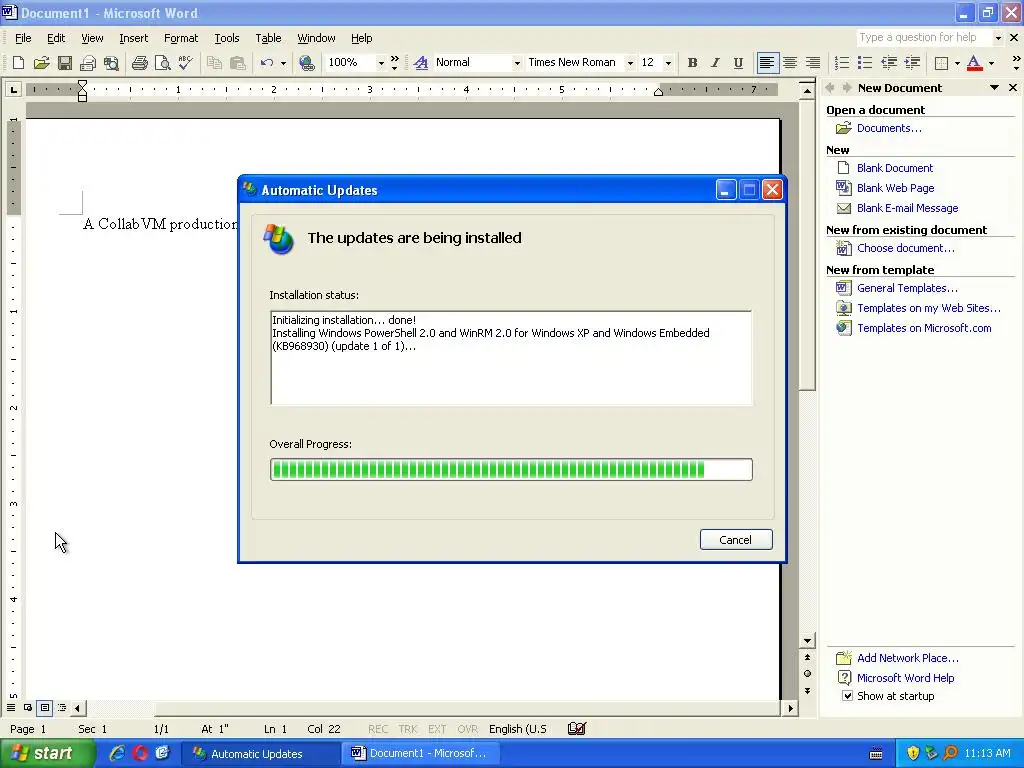Open Microsoft Word Help link
This screenshot has width=1024, height=768.
coord(905,678)
